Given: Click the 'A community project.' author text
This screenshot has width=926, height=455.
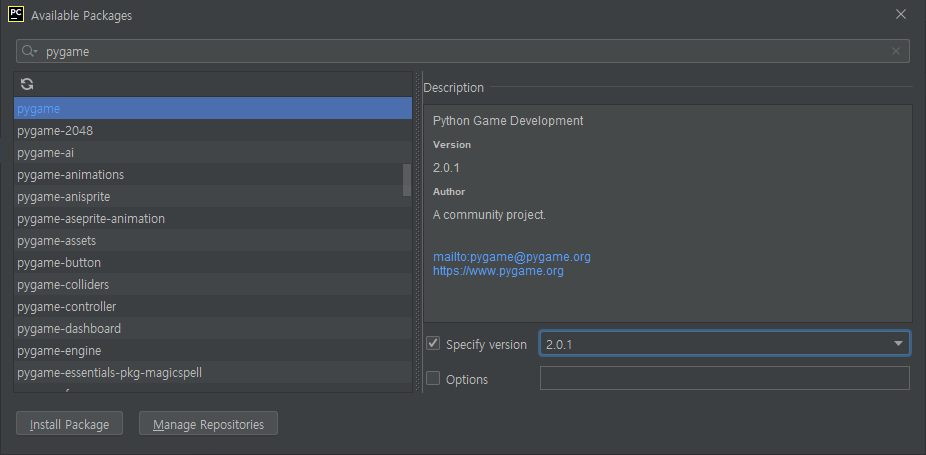Looking at the screenshot, I should (489, 215).
